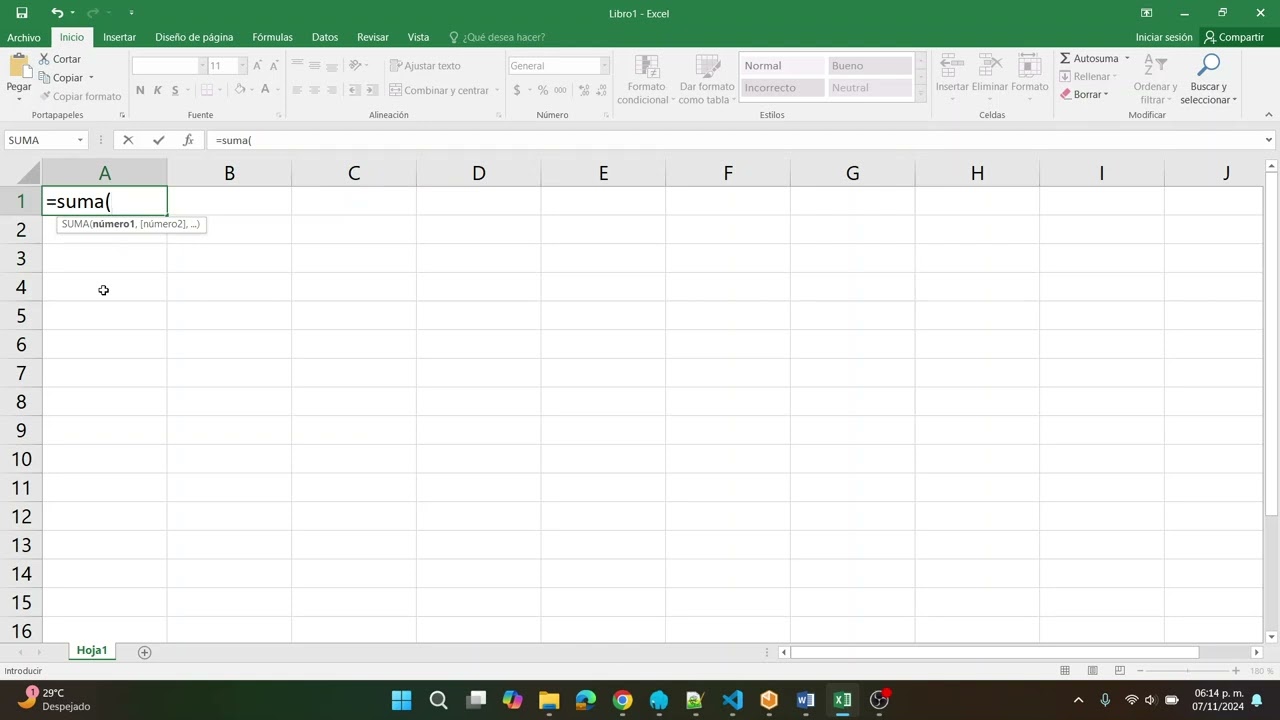Click the zoom slider in status bar
This screenshot has height=720, width=1280.
click(1188, 671)
